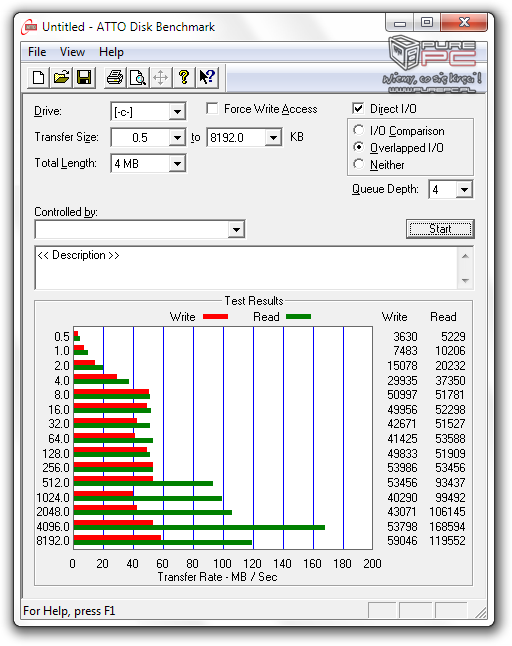Screen dimensions: 512x646
Task: Click the New document toolbar icon
Action: point(38,77)
